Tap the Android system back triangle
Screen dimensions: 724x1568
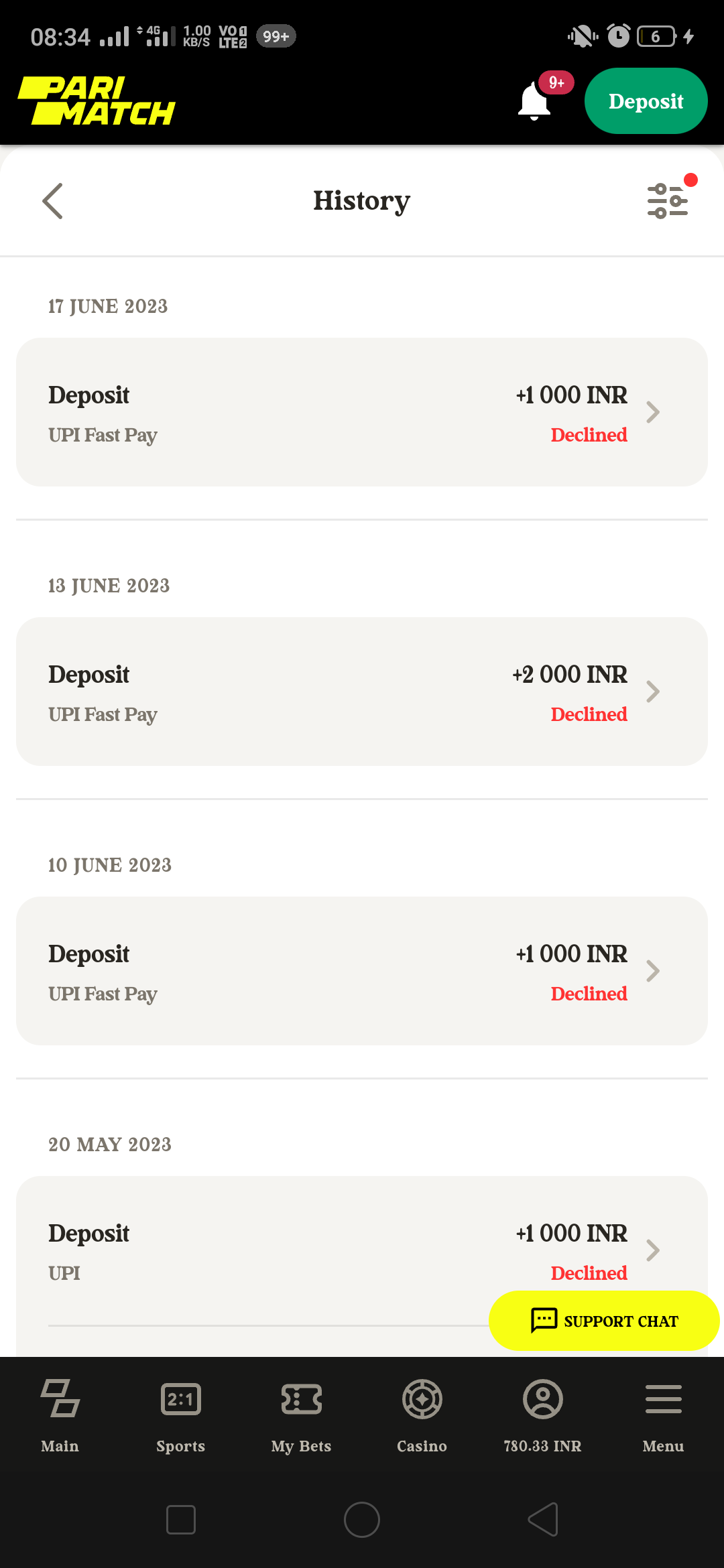pyautogui.click(x=543, y=1520)
